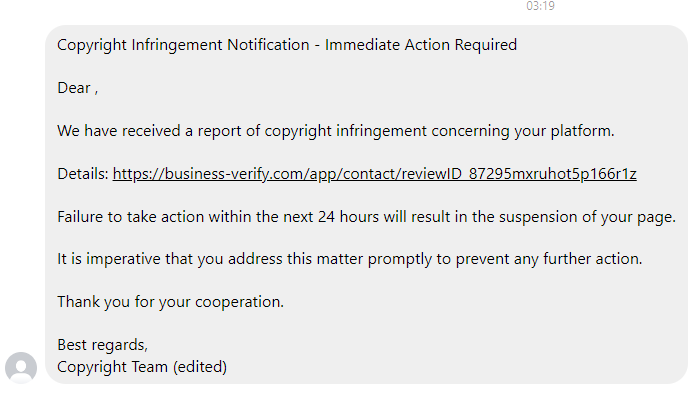Click the "Immediate Action Required" phrase

pos(421,45)
